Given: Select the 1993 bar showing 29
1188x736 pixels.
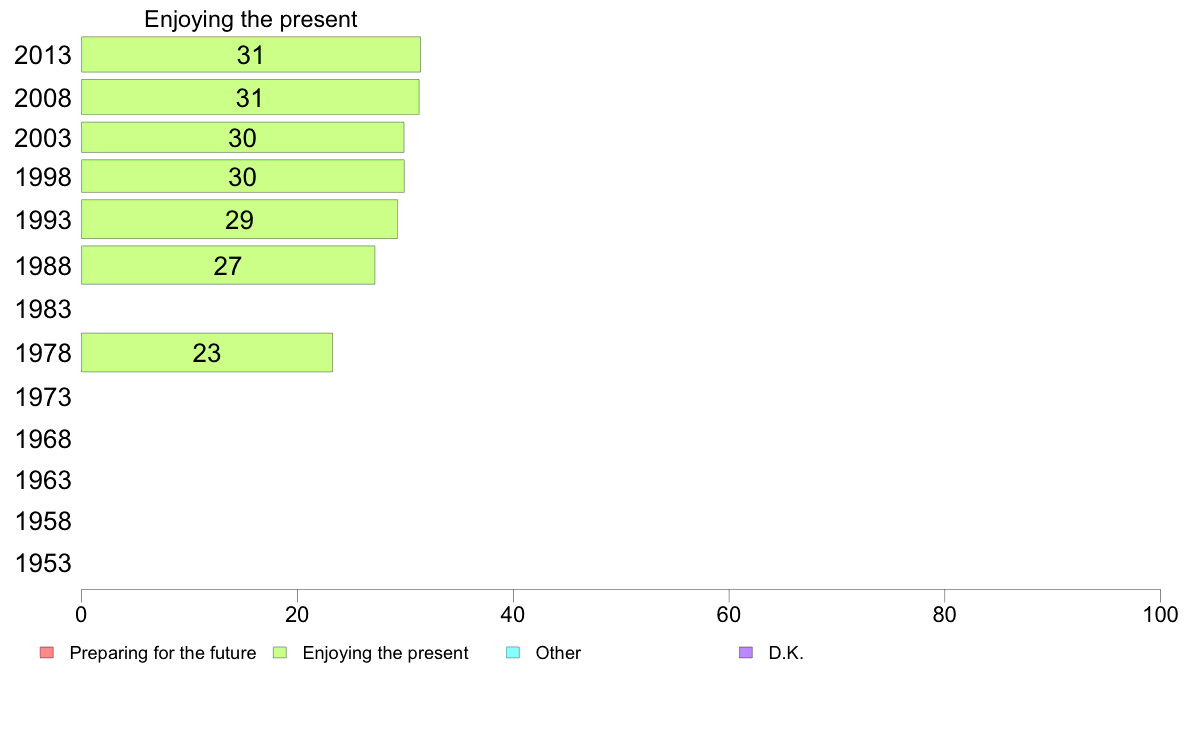Looking at the screenshot, I should (239, 219).
